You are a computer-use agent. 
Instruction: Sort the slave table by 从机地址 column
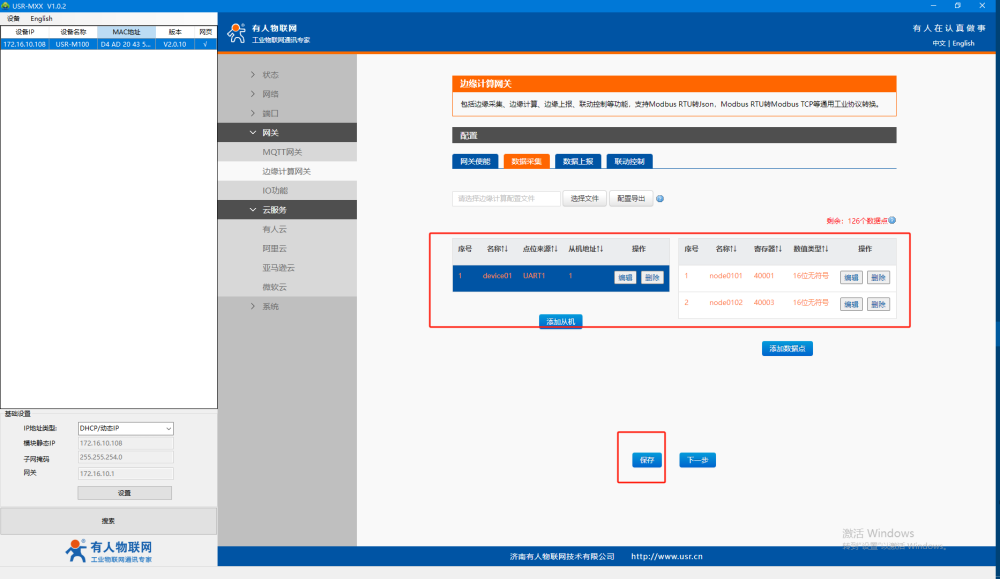tap(585, 248)
